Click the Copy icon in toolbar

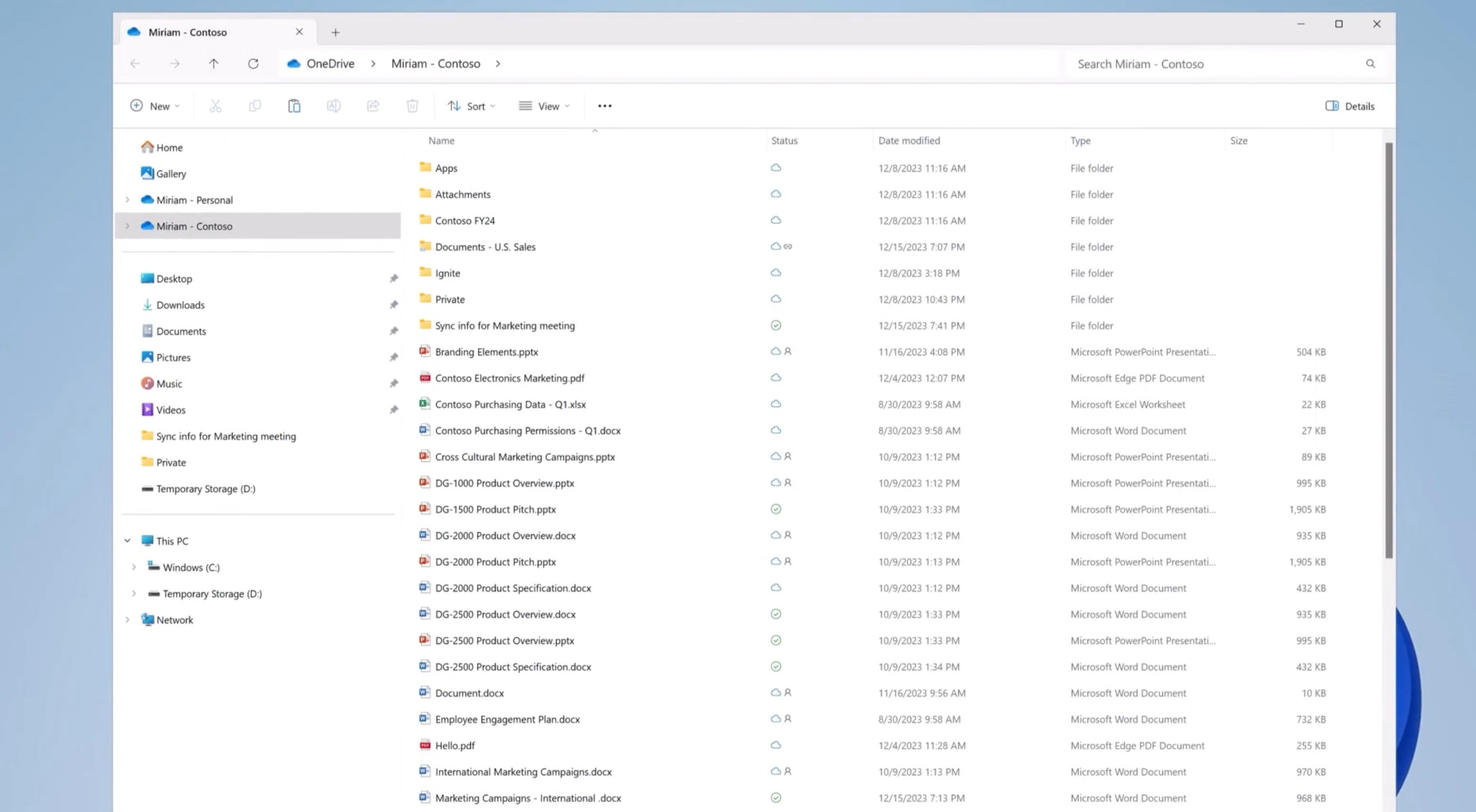click(255, 106)
